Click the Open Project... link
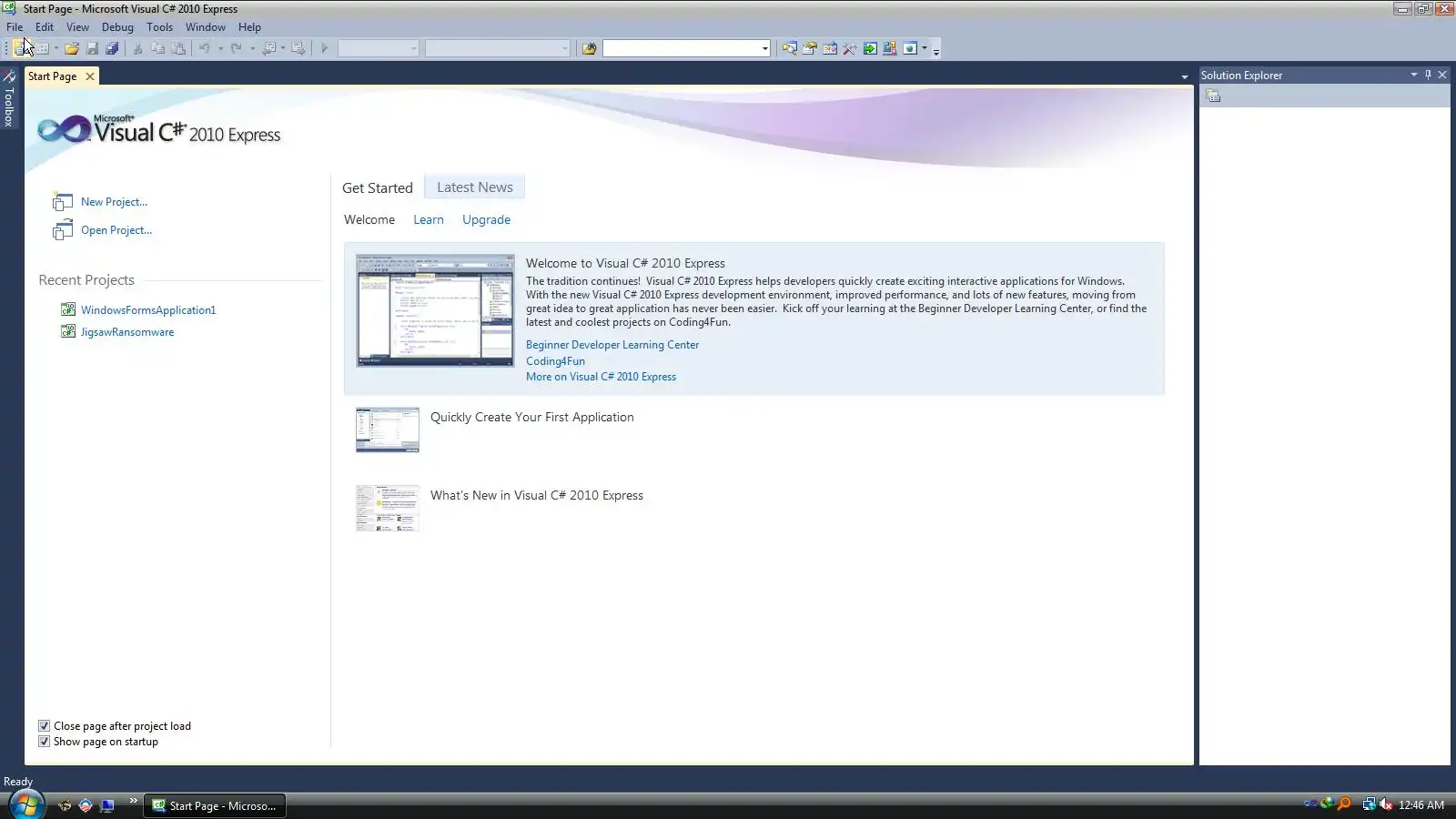Image resolution: width=1456 pixels, height=819 pixels. (x=116, y=230)
